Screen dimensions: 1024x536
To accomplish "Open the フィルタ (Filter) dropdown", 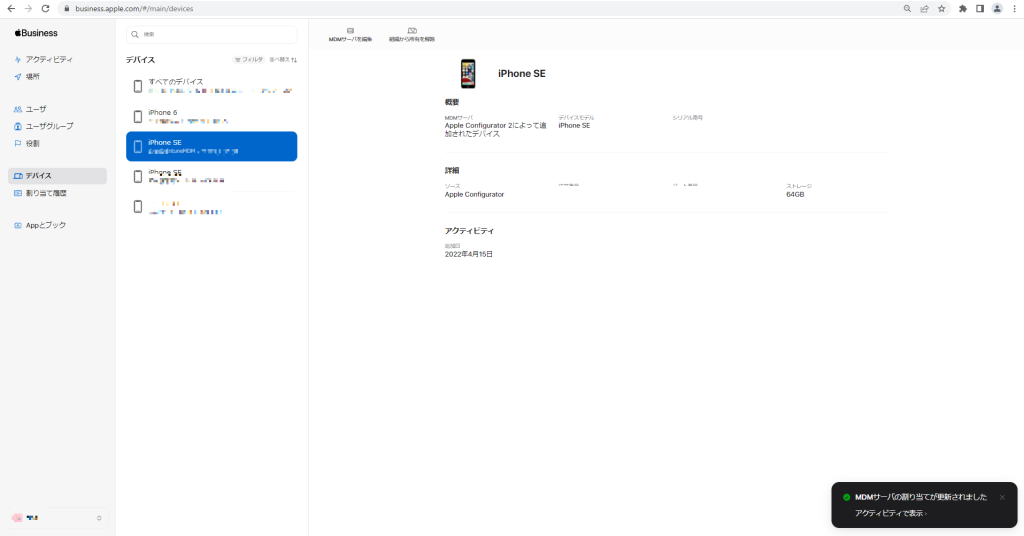I will pyautogui.click(x=249, y=60).
